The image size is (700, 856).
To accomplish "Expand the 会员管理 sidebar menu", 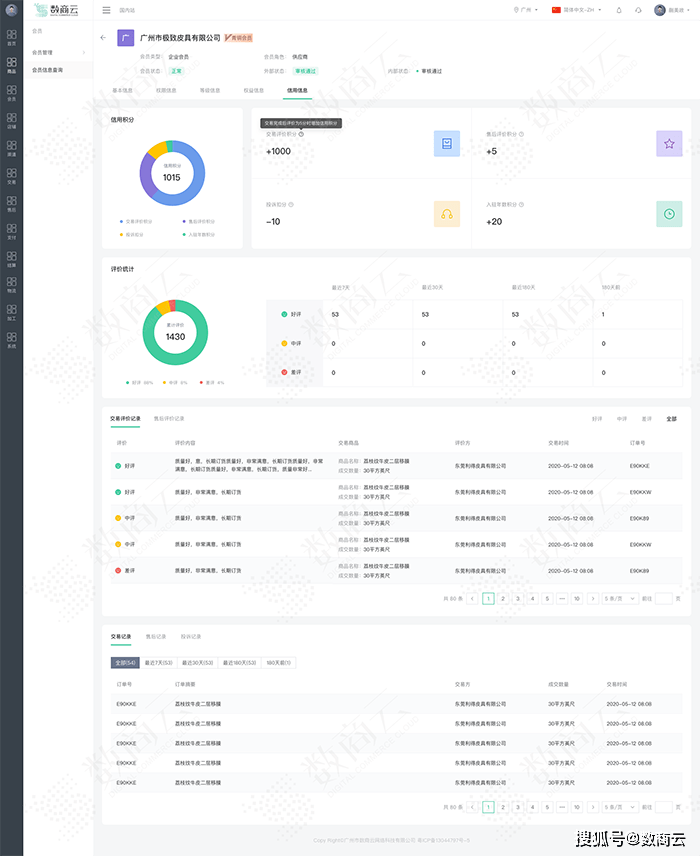I will tap(58, 52).
